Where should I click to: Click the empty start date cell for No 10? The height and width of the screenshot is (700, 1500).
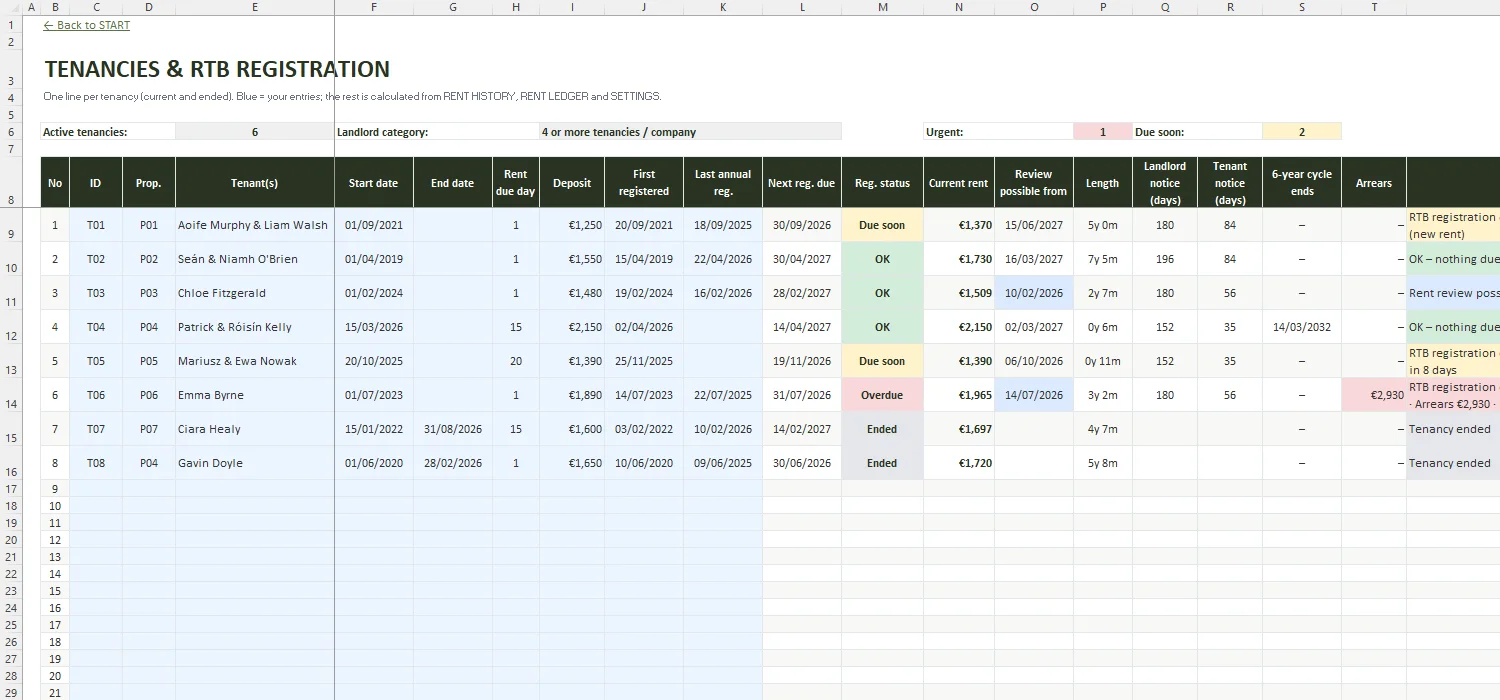pos(373,505)
